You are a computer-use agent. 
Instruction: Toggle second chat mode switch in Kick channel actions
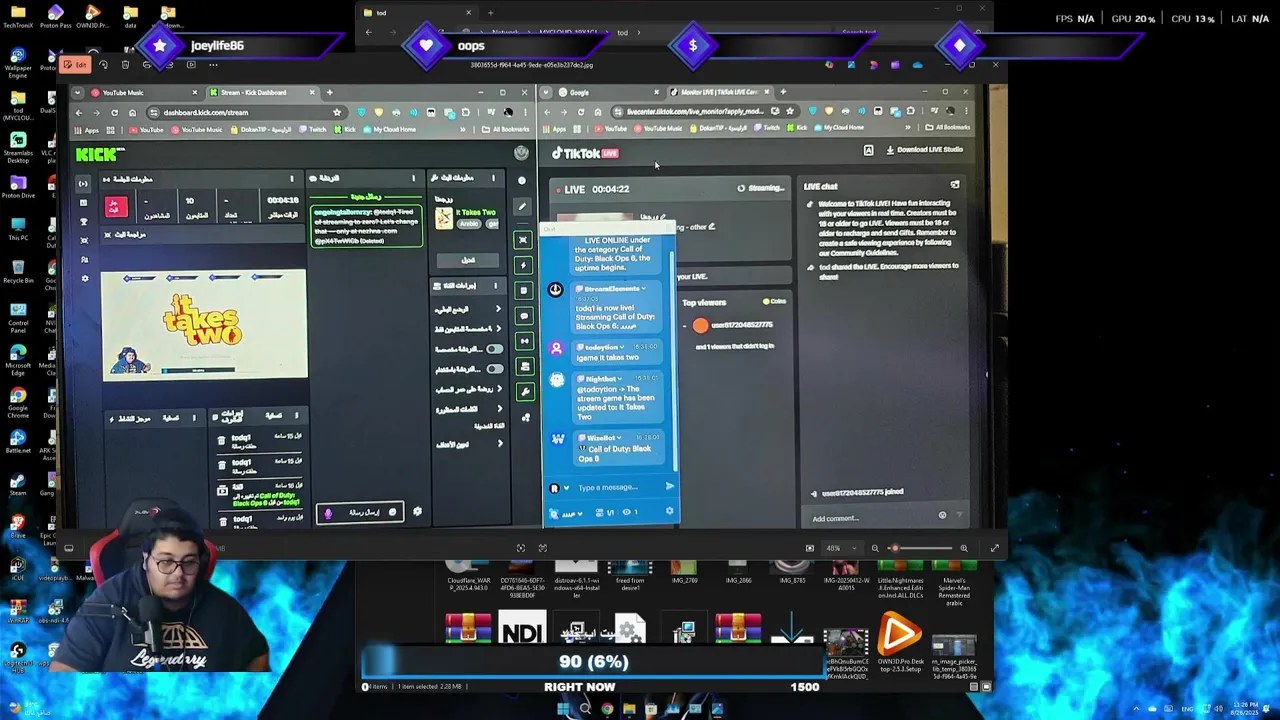pyautogui.click(x=494, y=368)
